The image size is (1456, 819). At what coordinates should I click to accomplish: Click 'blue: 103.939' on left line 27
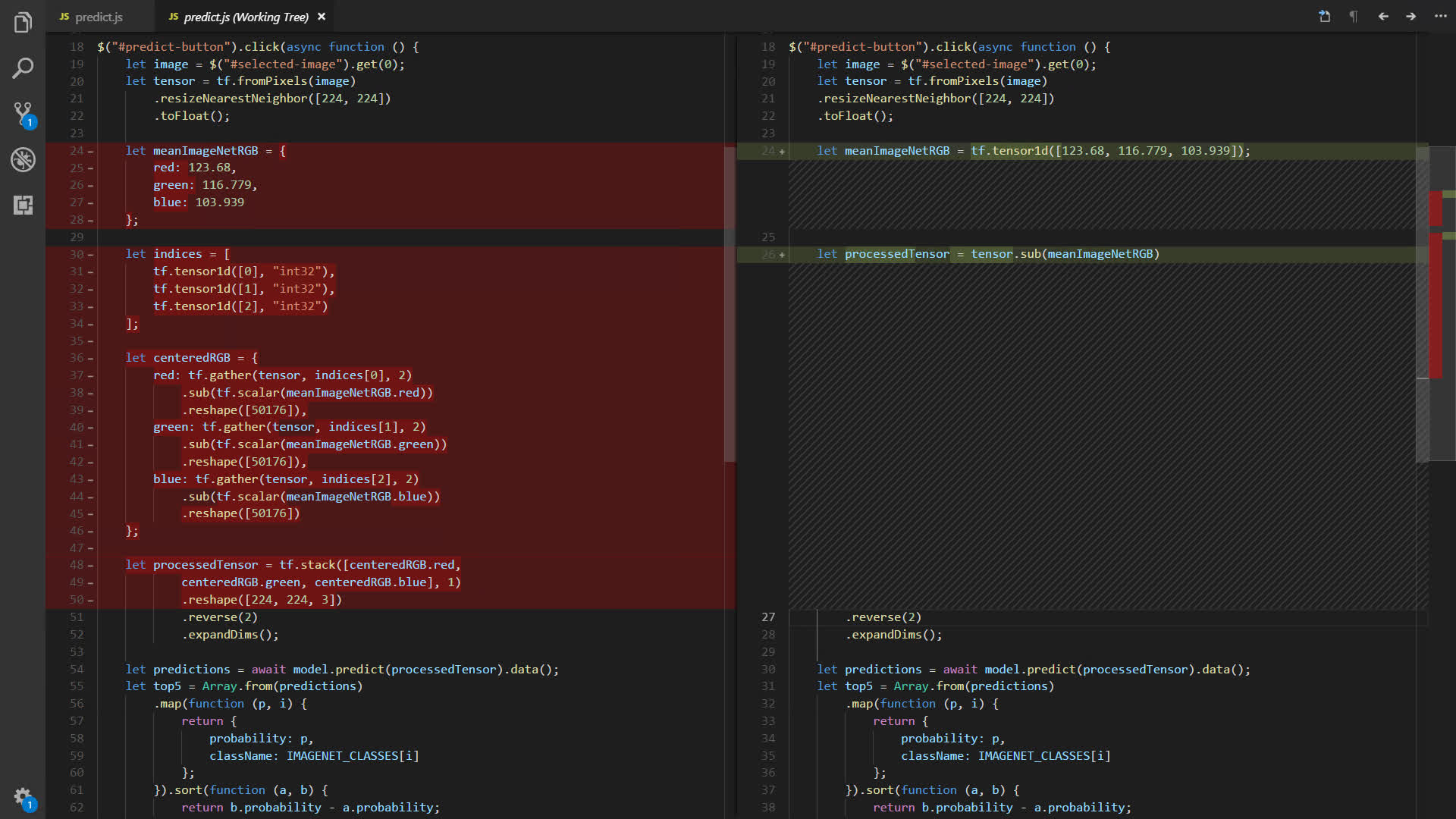tap(199, 202)
